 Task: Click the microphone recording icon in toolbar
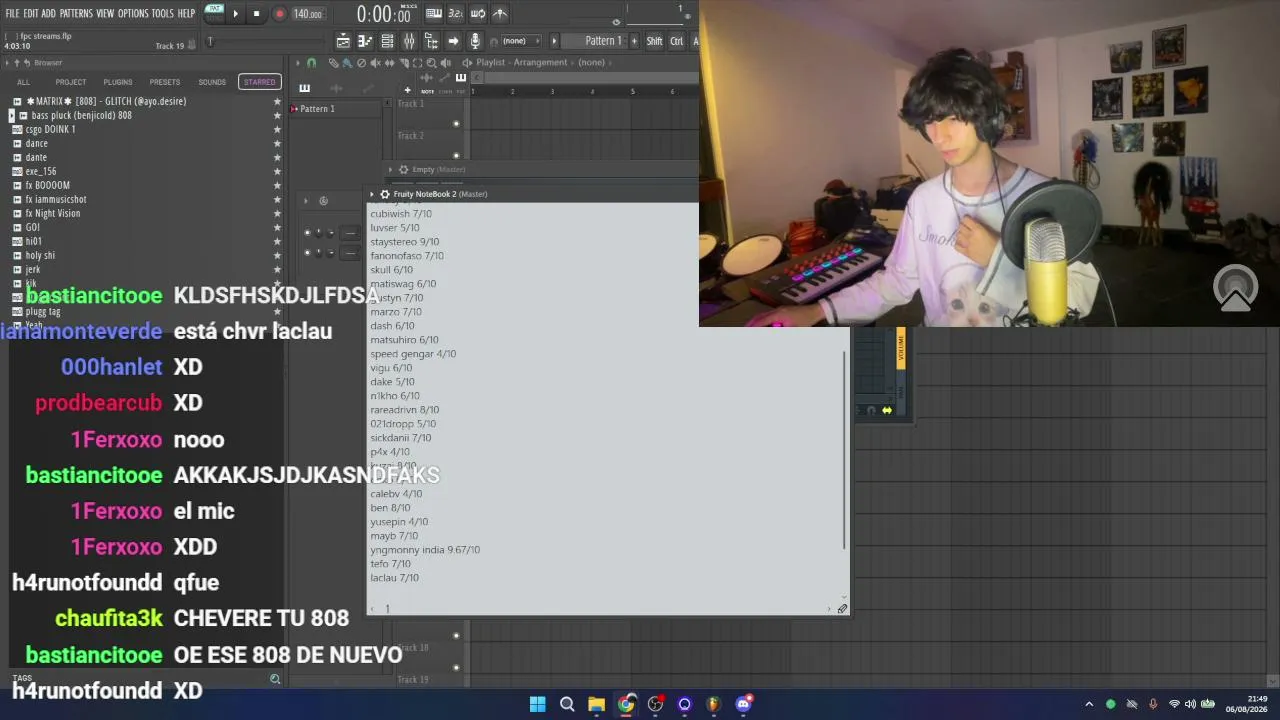475,41
